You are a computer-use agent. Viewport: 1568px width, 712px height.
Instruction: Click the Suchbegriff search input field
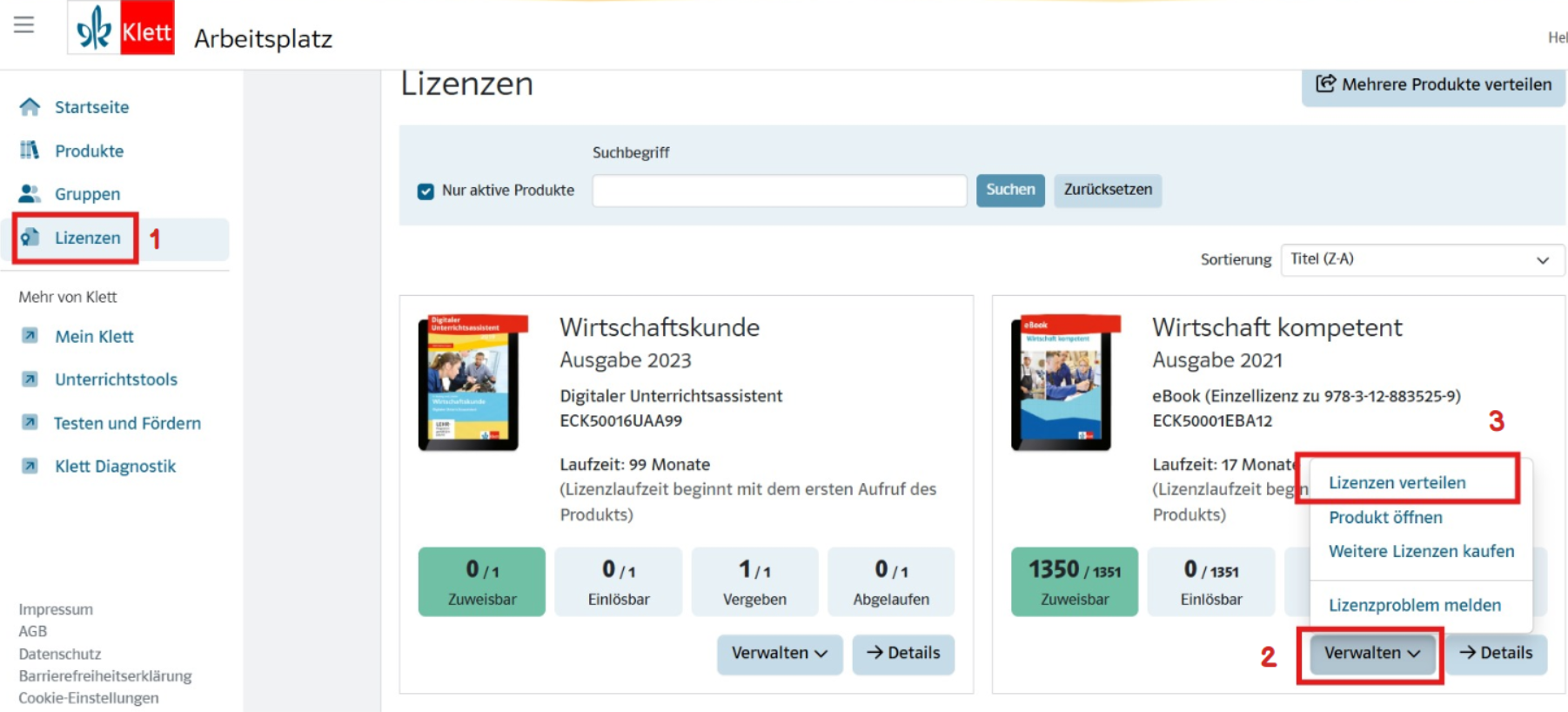(780, 191)
